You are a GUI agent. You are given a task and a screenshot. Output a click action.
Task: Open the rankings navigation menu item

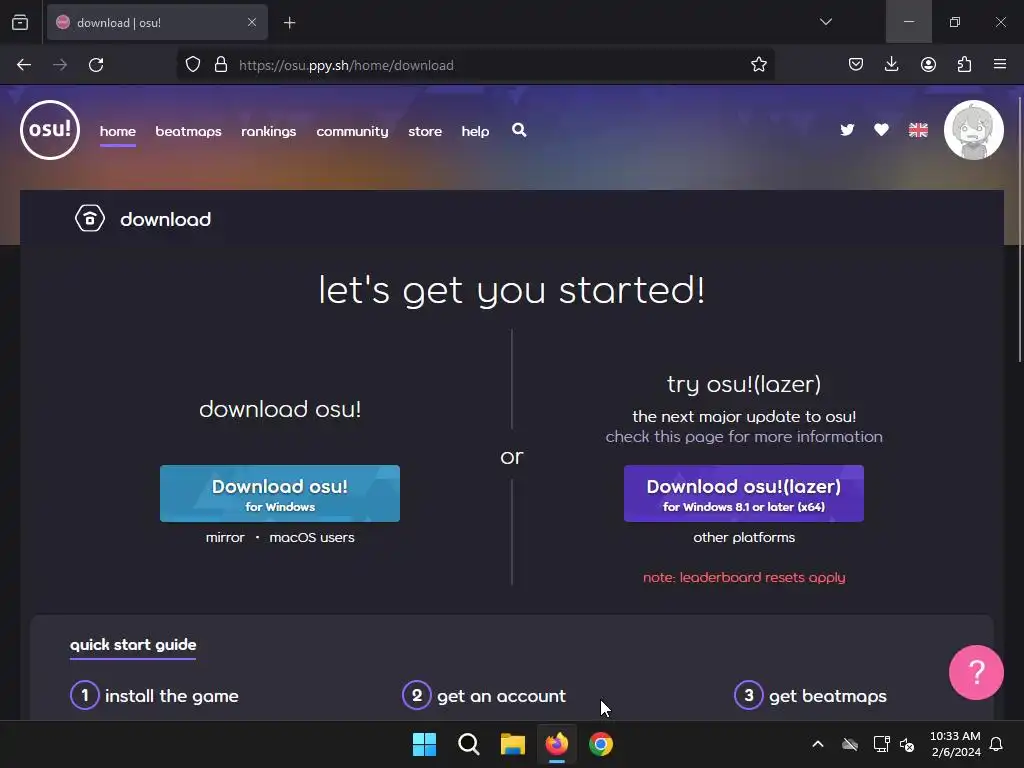point(268,131)
